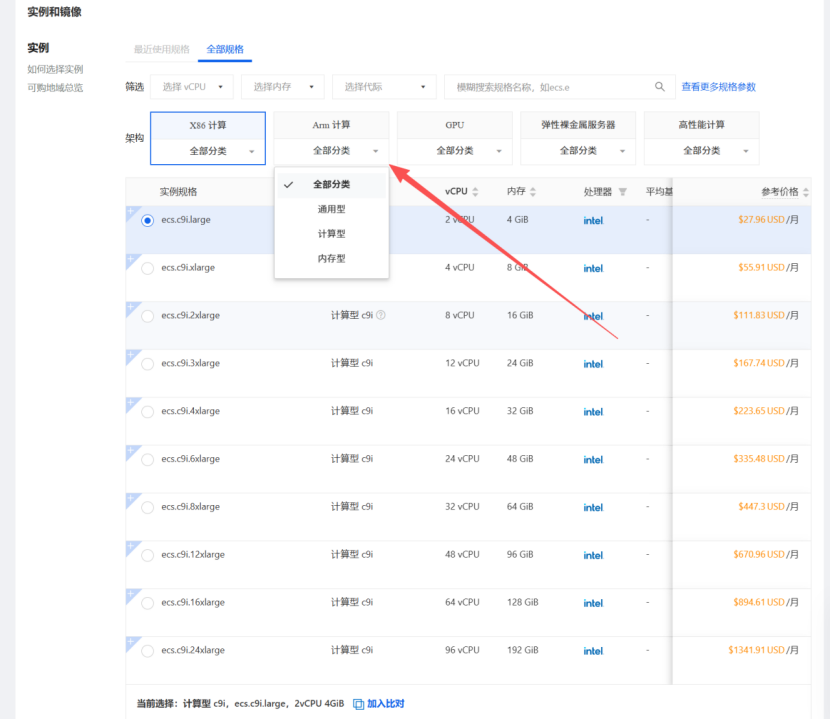Click the 加入比对 compare icon
Image resolution: width=831 pixels, height=720 pixels.
pos(359,704)
